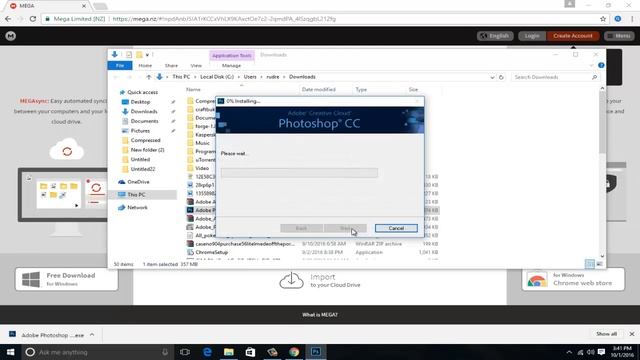640x360 pixels.
Task: Select New folder (2) in the navigation pane
Action: coord(147,150)
